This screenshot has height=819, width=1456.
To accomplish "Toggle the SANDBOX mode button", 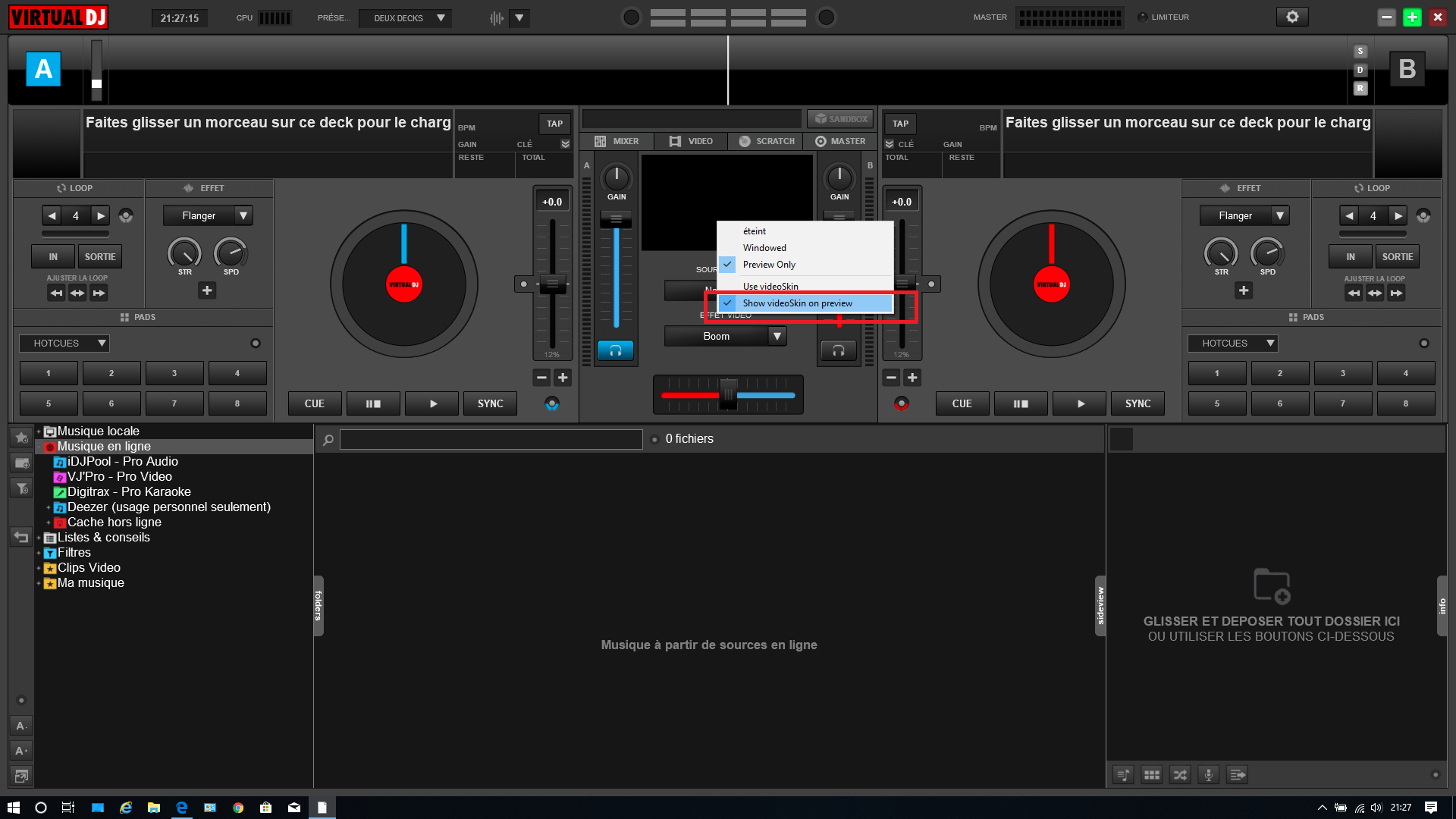I will tap(840, 119).
